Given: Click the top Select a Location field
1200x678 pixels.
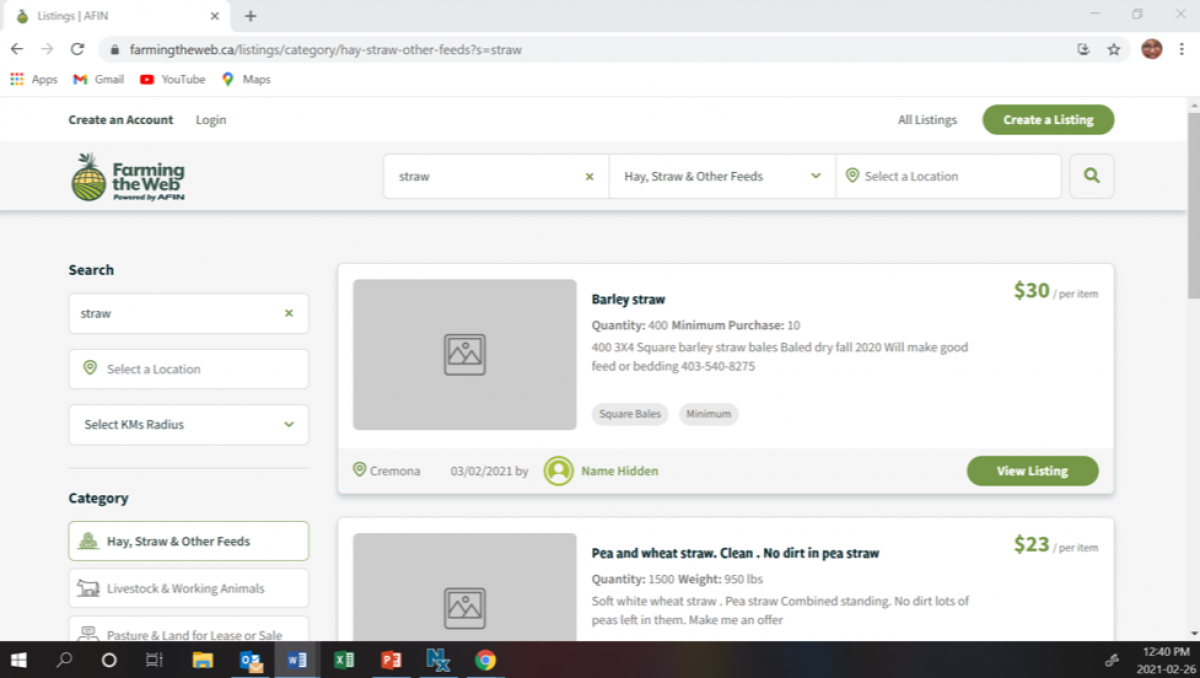Looking at the screenshot, I should [948, 176].
